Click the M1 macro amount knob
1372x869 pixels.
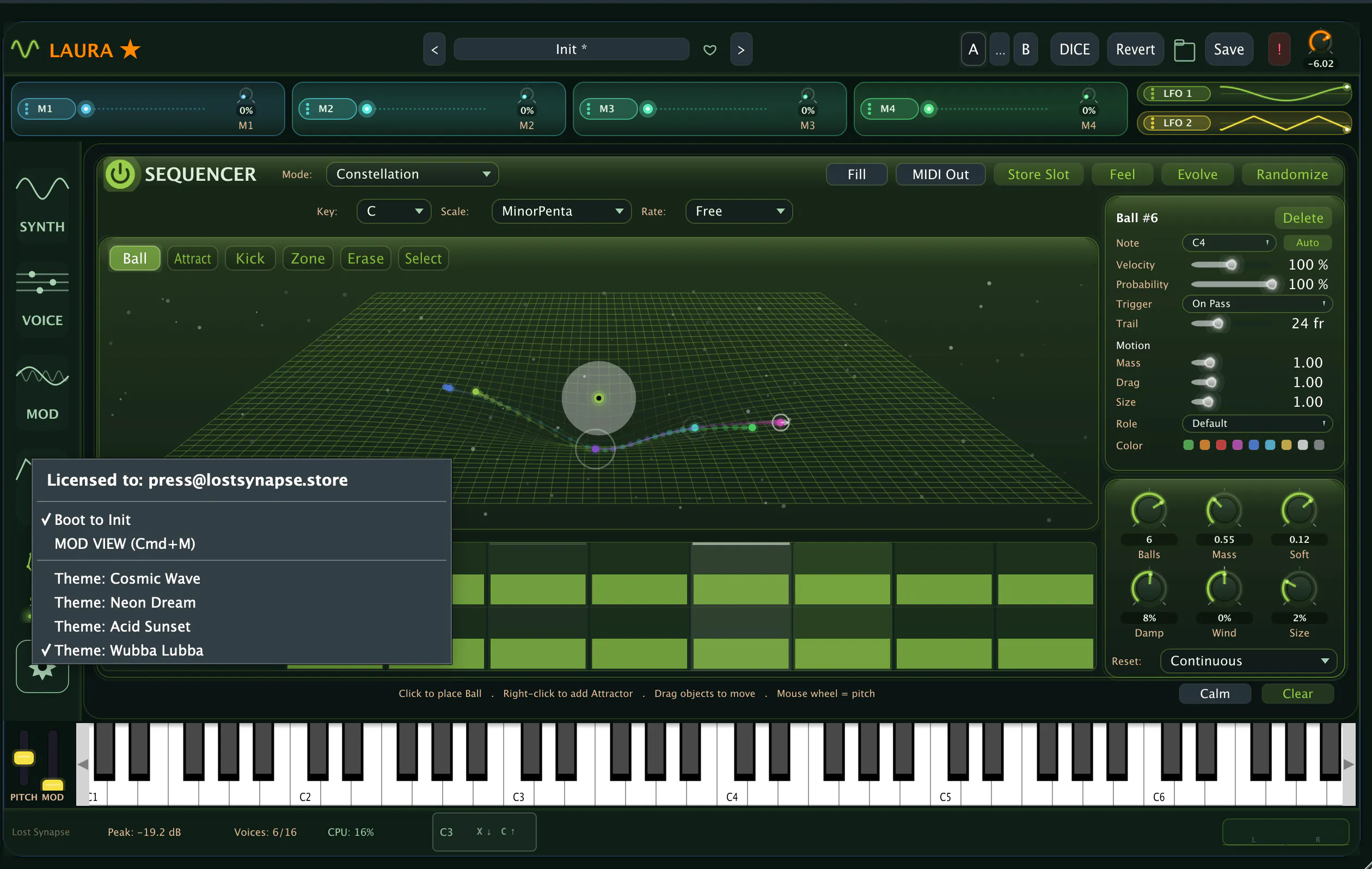246,95
